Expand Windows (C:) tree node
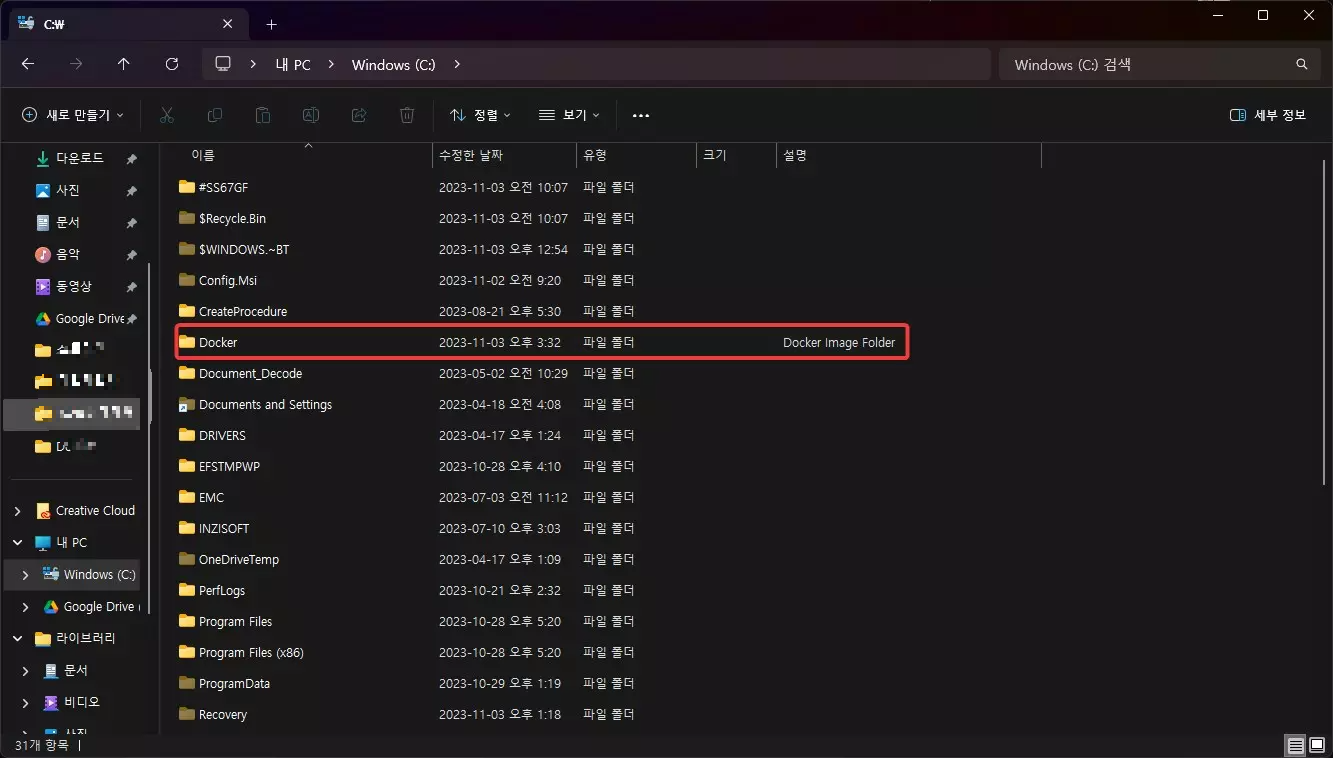Screen dimensions: 1333x758 [x=25, y=575]
